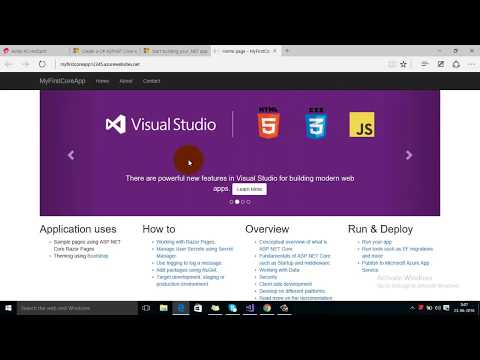This screenshot has height=360, width=480.
Task: Click the JS logo in the banner
Action: point(362,124)
